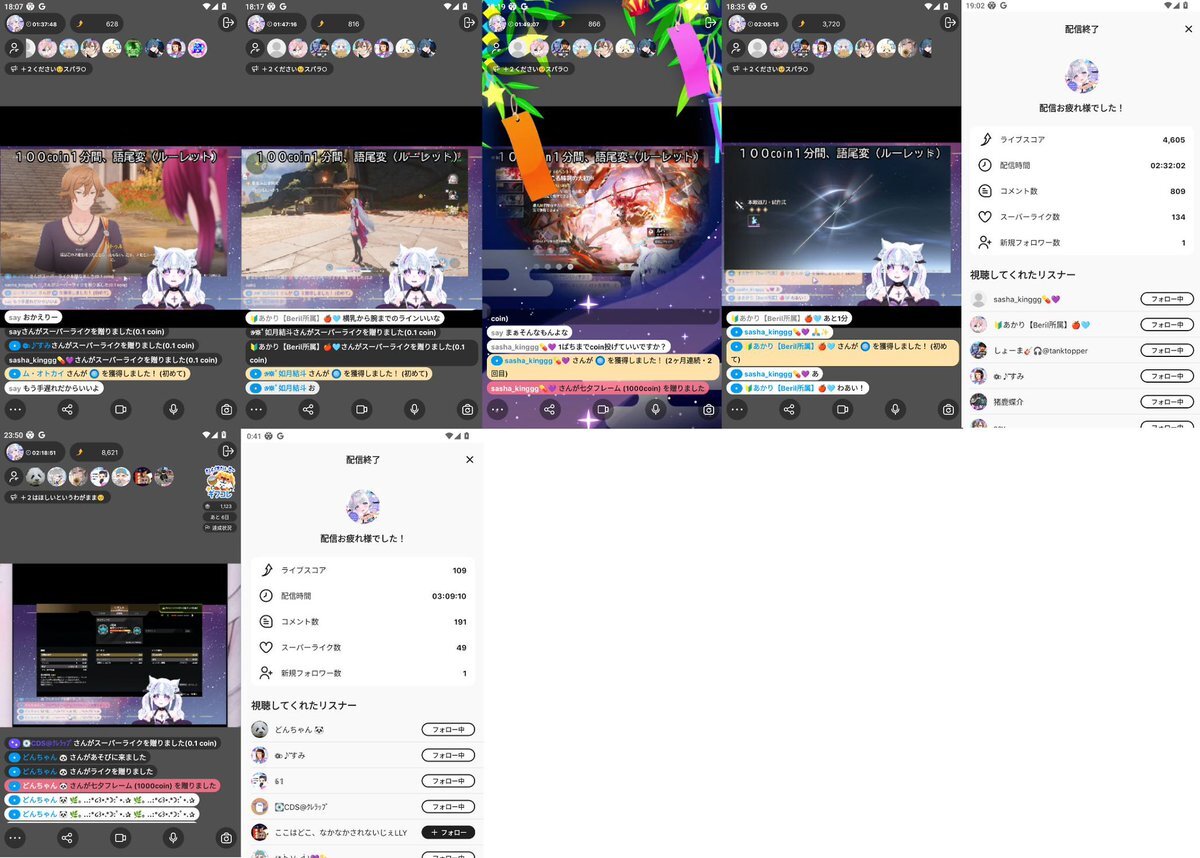Select the live score value 4,605
This screenshot has height=858, width=1200.
point(1174,140)
